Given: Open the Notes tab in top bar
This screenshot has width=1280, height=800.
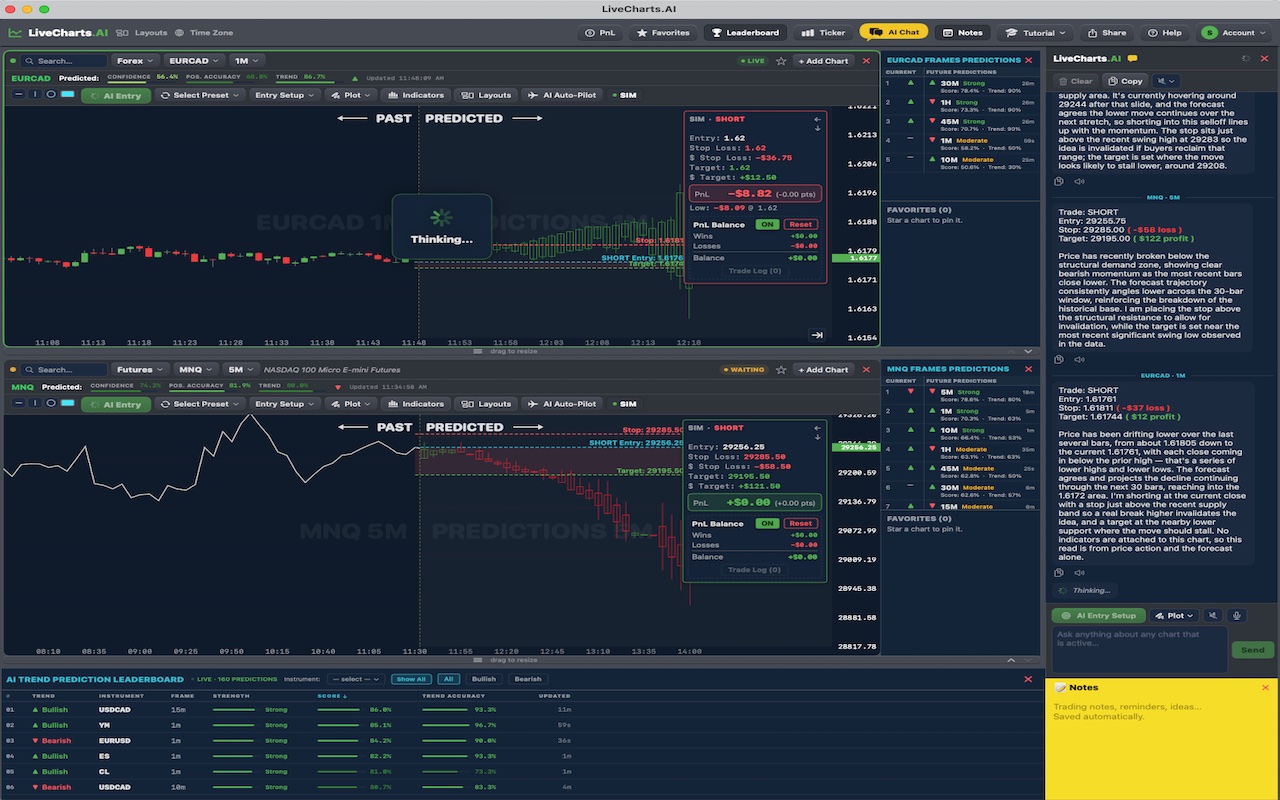Looking at the screenshot, I should point(962,33).
